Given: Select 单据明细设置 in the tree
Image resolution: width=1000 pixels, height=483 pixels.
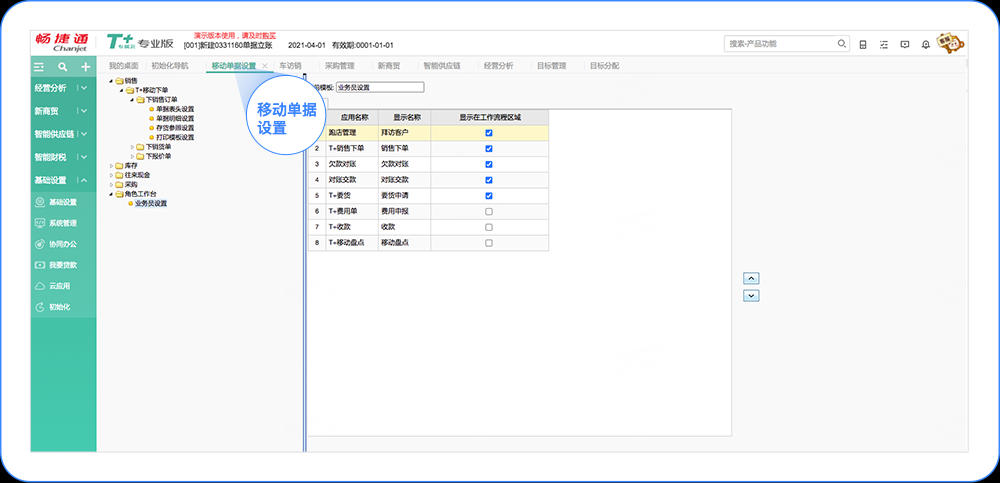Looking at the screenshot, I should 175,119.
